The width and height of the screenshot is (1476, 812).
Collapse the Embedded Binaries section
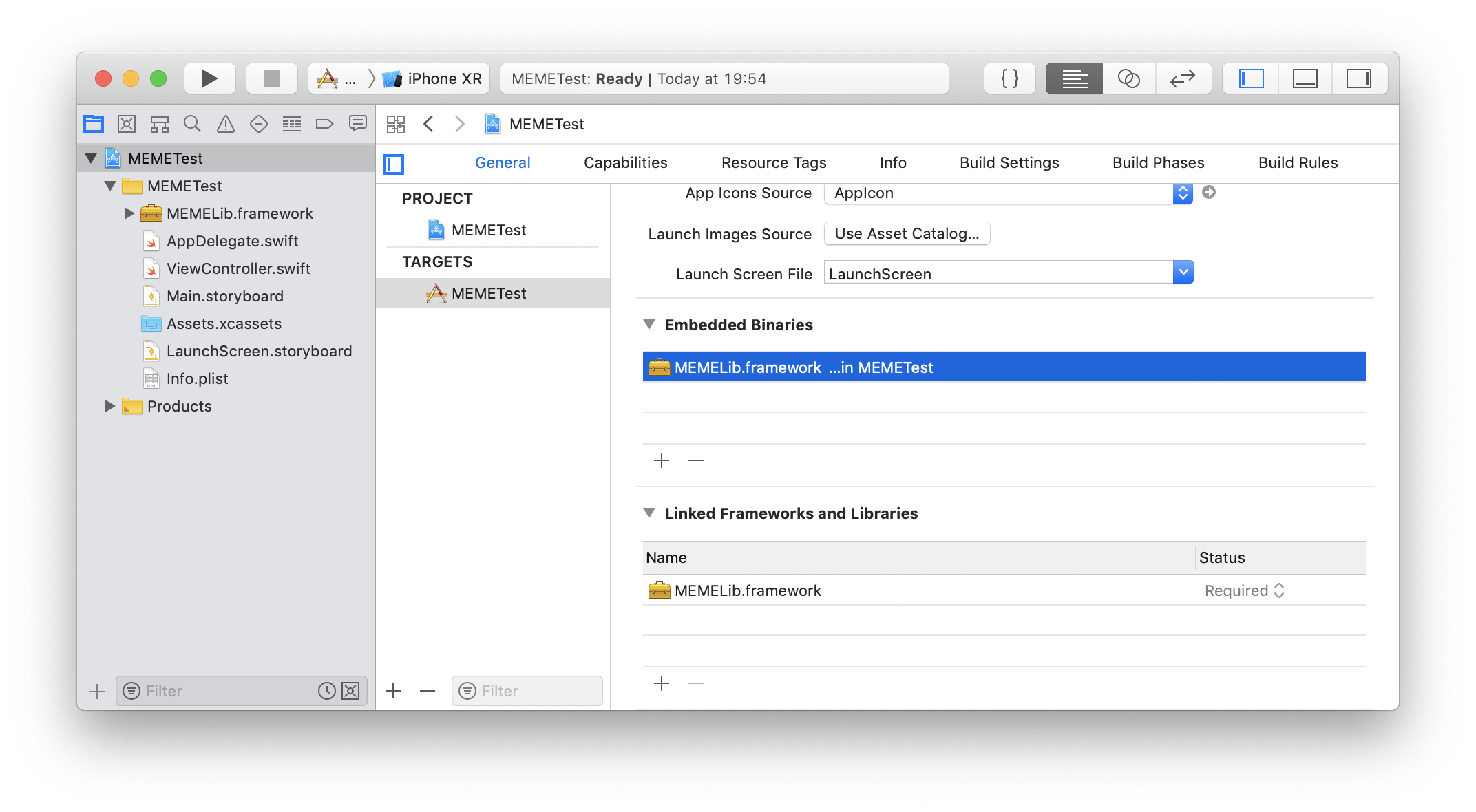click(x=649, y=324)
